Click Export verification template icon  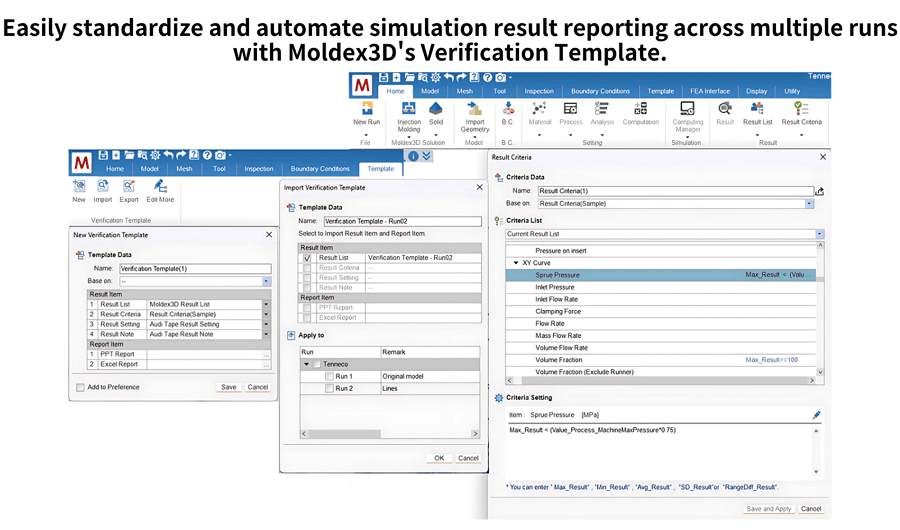tap(128, 187)
